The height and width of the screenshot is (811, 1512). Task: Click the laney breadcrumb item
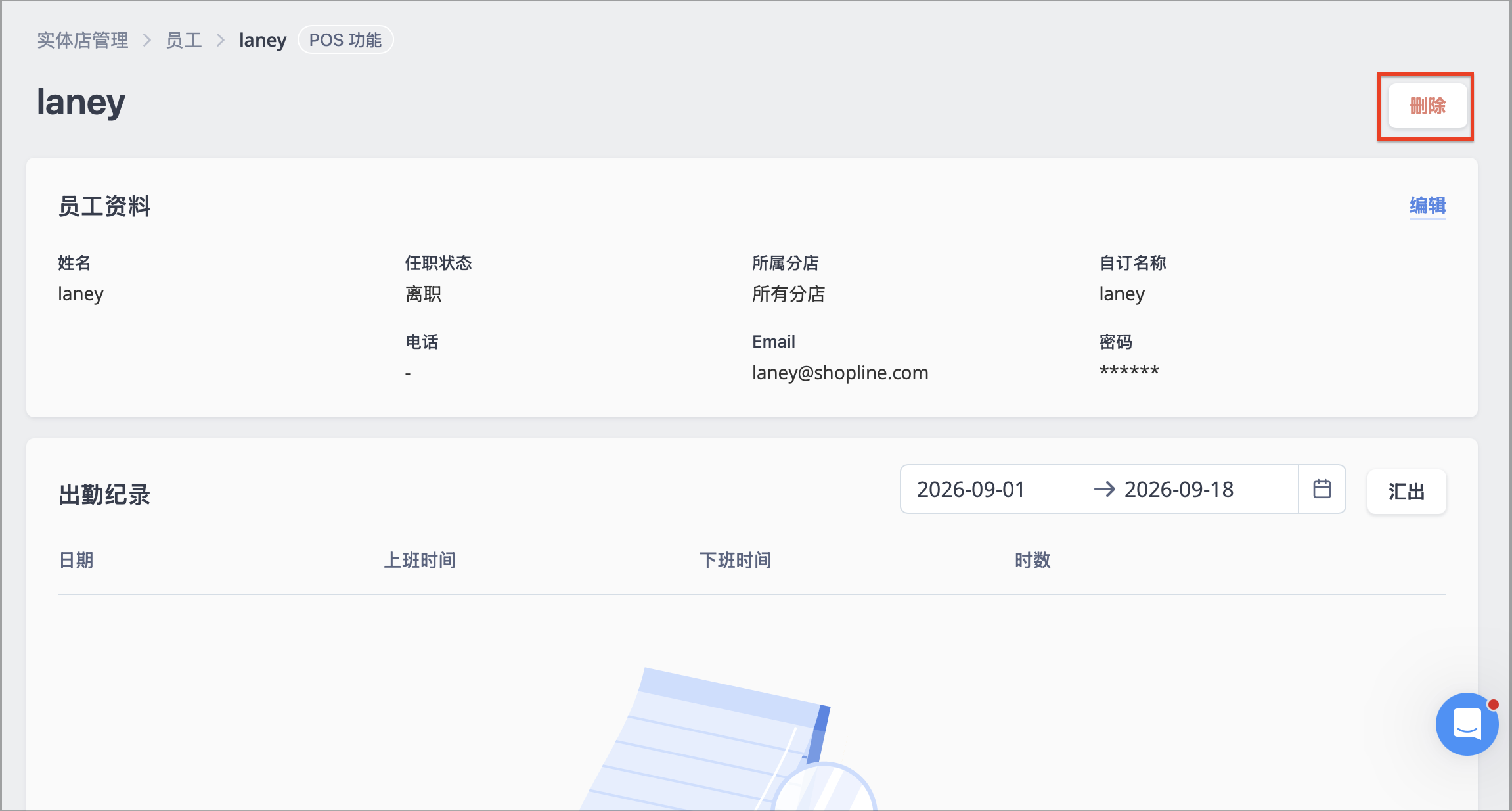pos(263,40)
